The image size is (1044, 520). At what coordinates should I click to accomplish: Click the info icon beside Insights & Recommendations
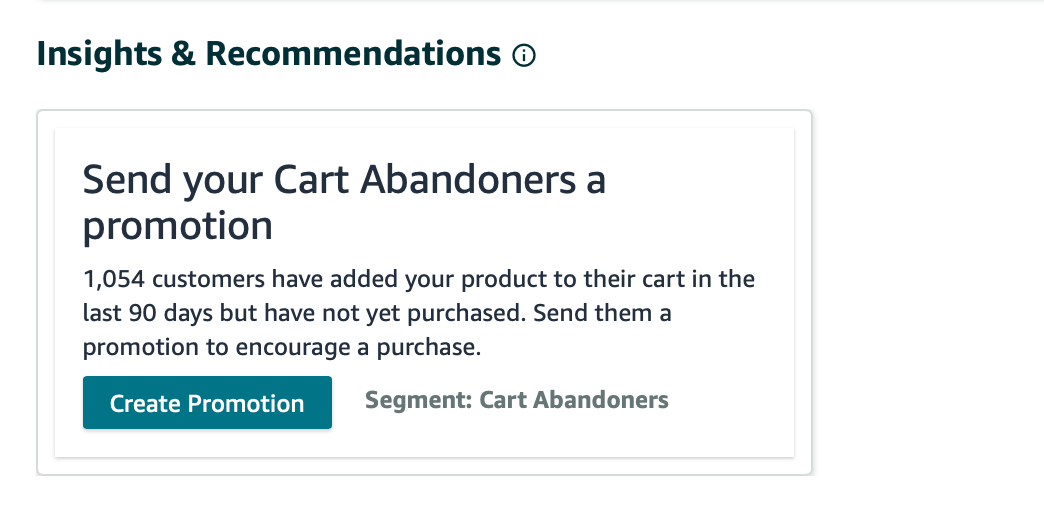click(523, 56)
